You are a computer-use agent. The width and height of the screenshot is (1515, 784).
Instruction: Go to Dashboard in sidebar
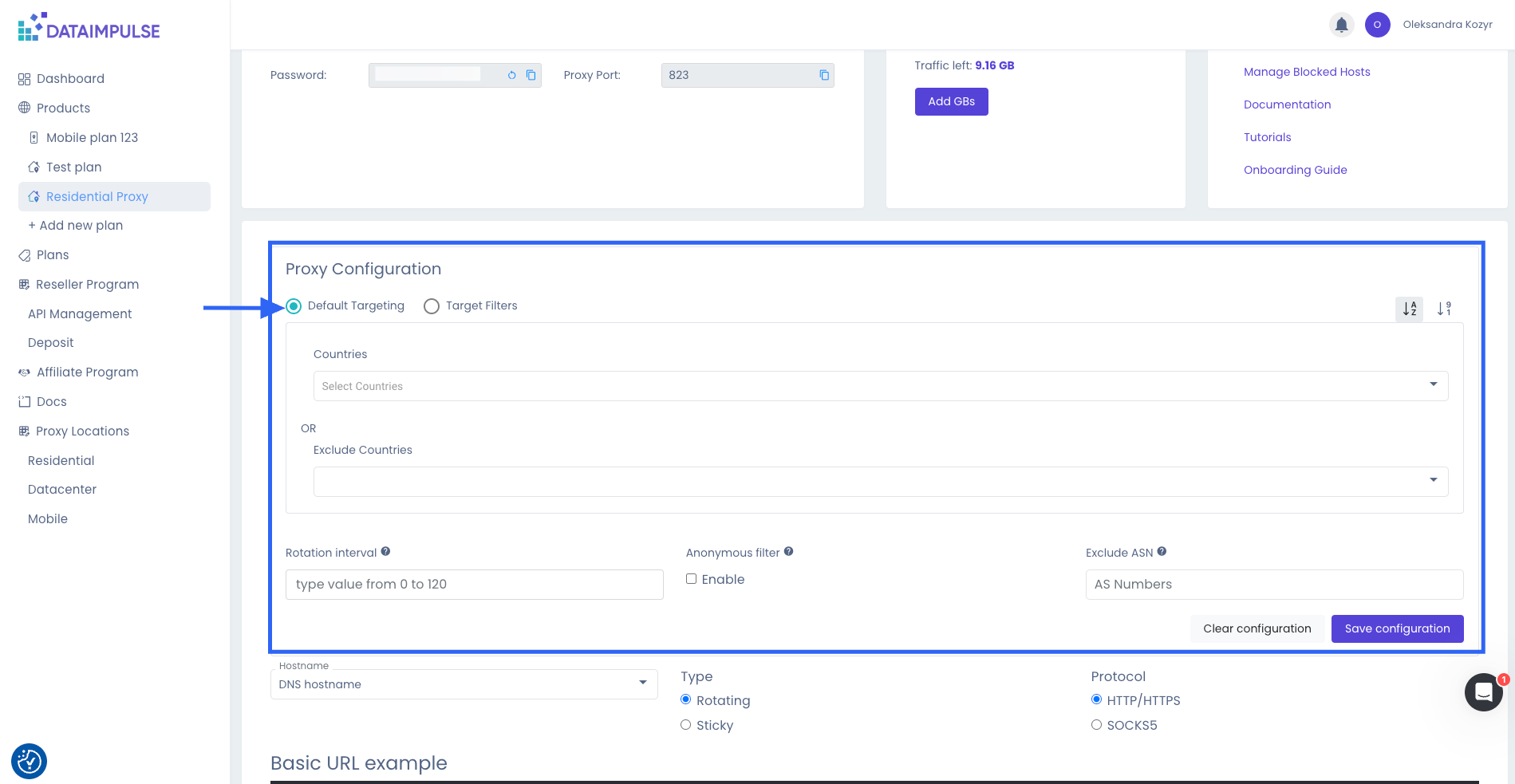pyautogui.click(x=70, y=78)
